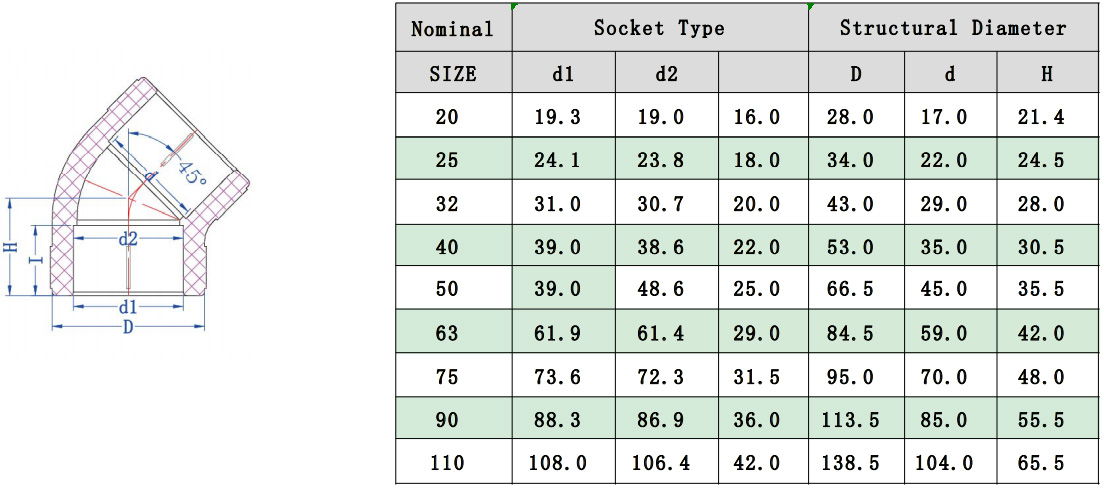The image size is (1104, 488).
Task: Click the green corner marker on Socket Type
Action: coord(515,8)
